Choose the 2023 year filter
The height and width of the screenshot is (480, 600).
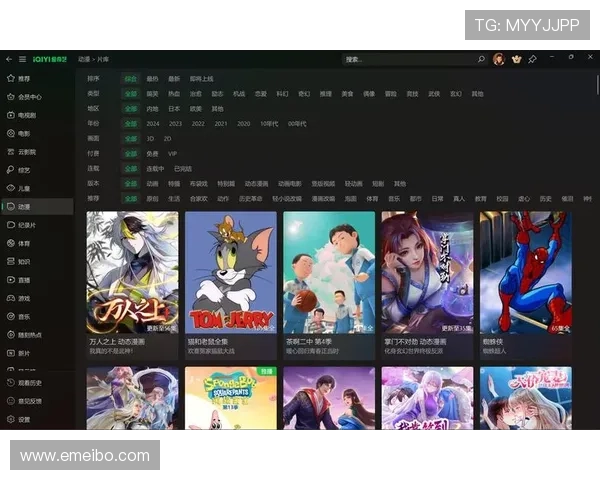pos(175,123)
